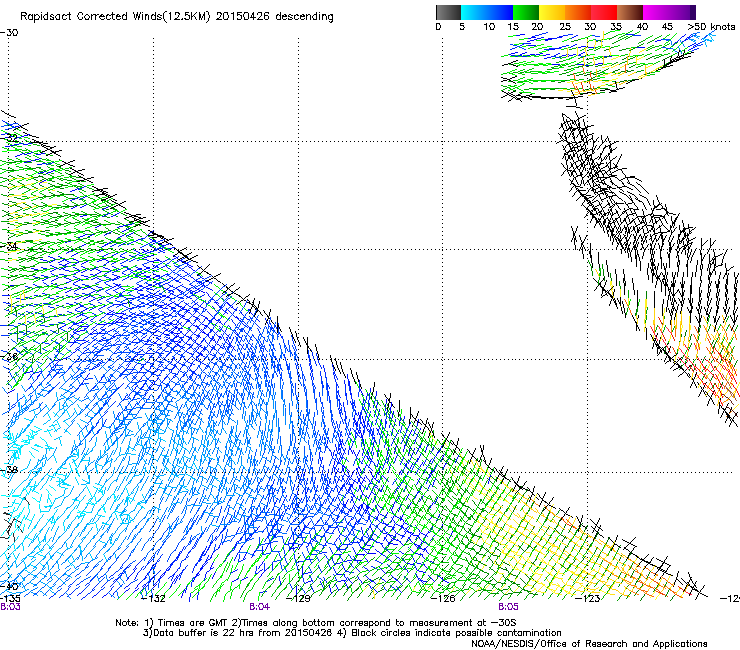Click the dark purple 45-50 knots swatch
This screenshot has height=650, width=740.
682,12
